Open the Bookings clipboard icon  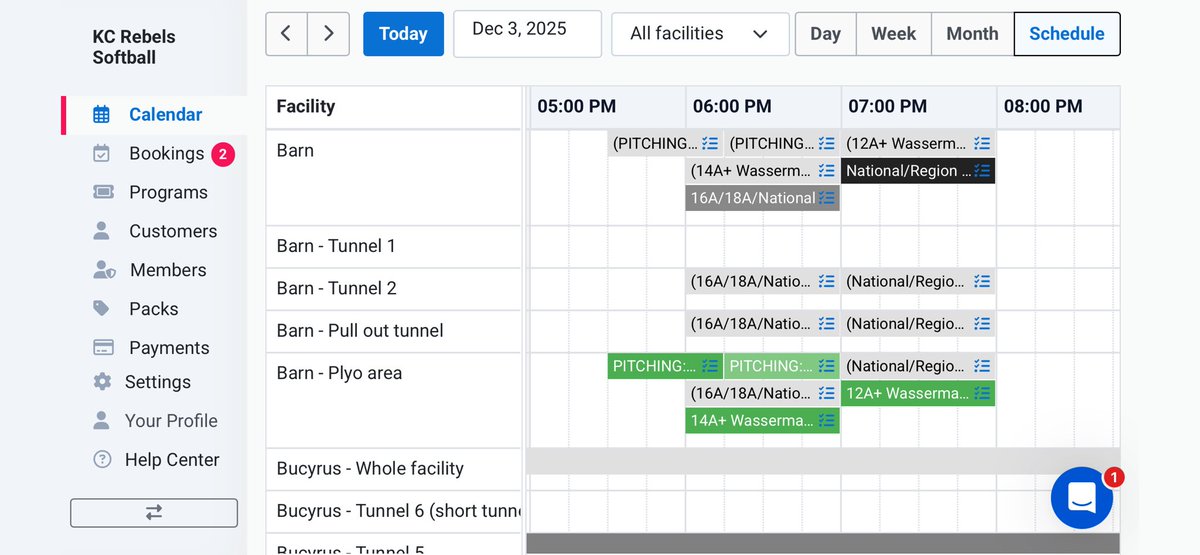tap(101, 153)
